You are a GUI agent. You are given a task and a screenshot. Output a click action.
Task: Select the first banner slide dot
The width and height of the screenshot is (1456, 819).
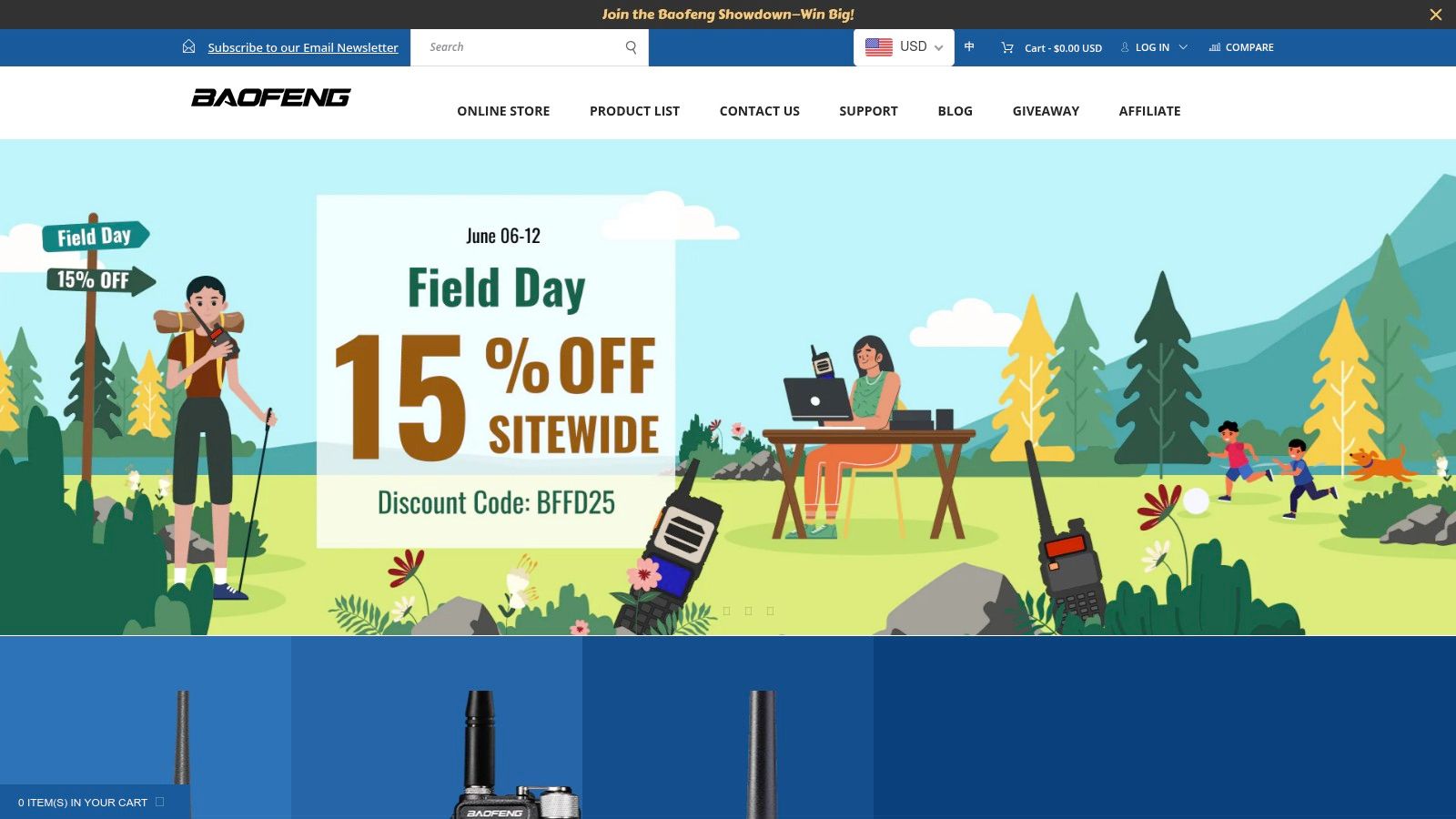(x=727, y=611)
